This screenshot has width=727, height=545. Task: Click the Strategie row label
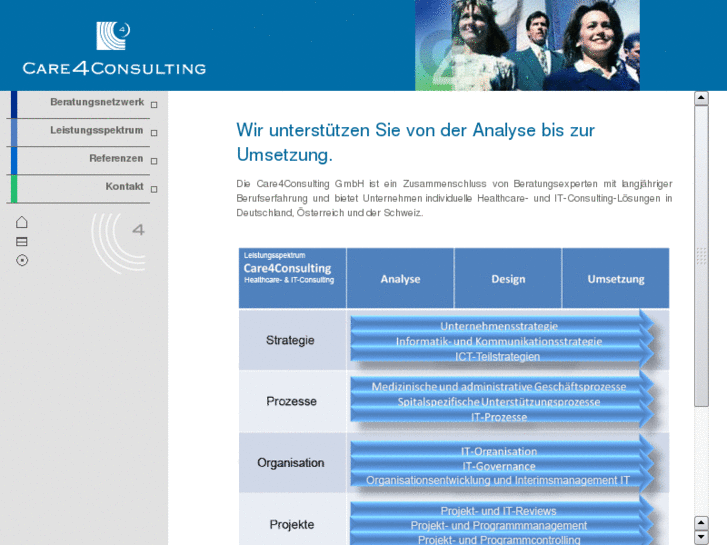pos(290,340)
